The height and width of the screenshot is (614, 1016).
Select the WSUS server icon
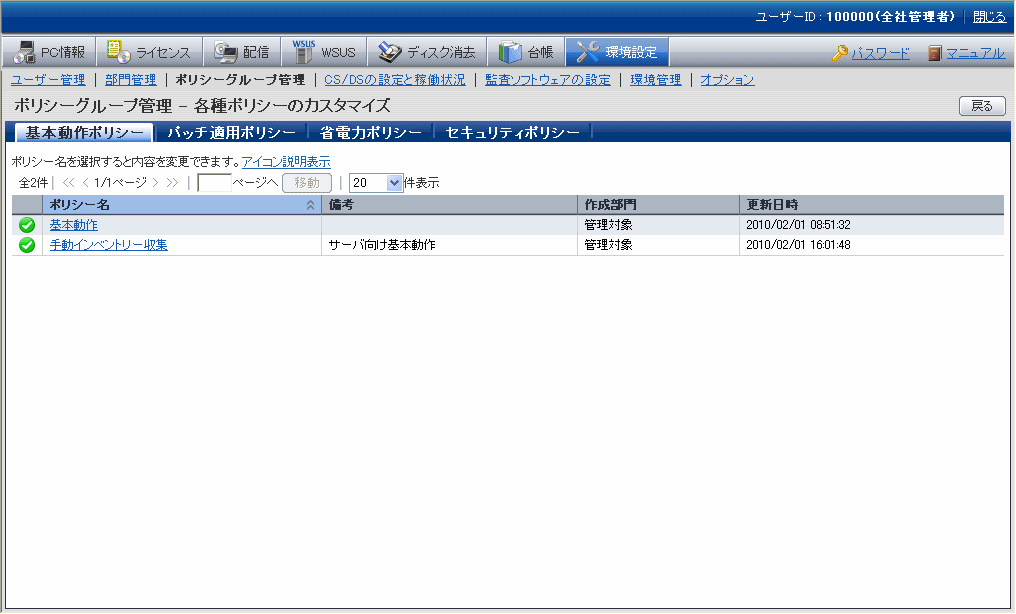[x=304, y=52]
